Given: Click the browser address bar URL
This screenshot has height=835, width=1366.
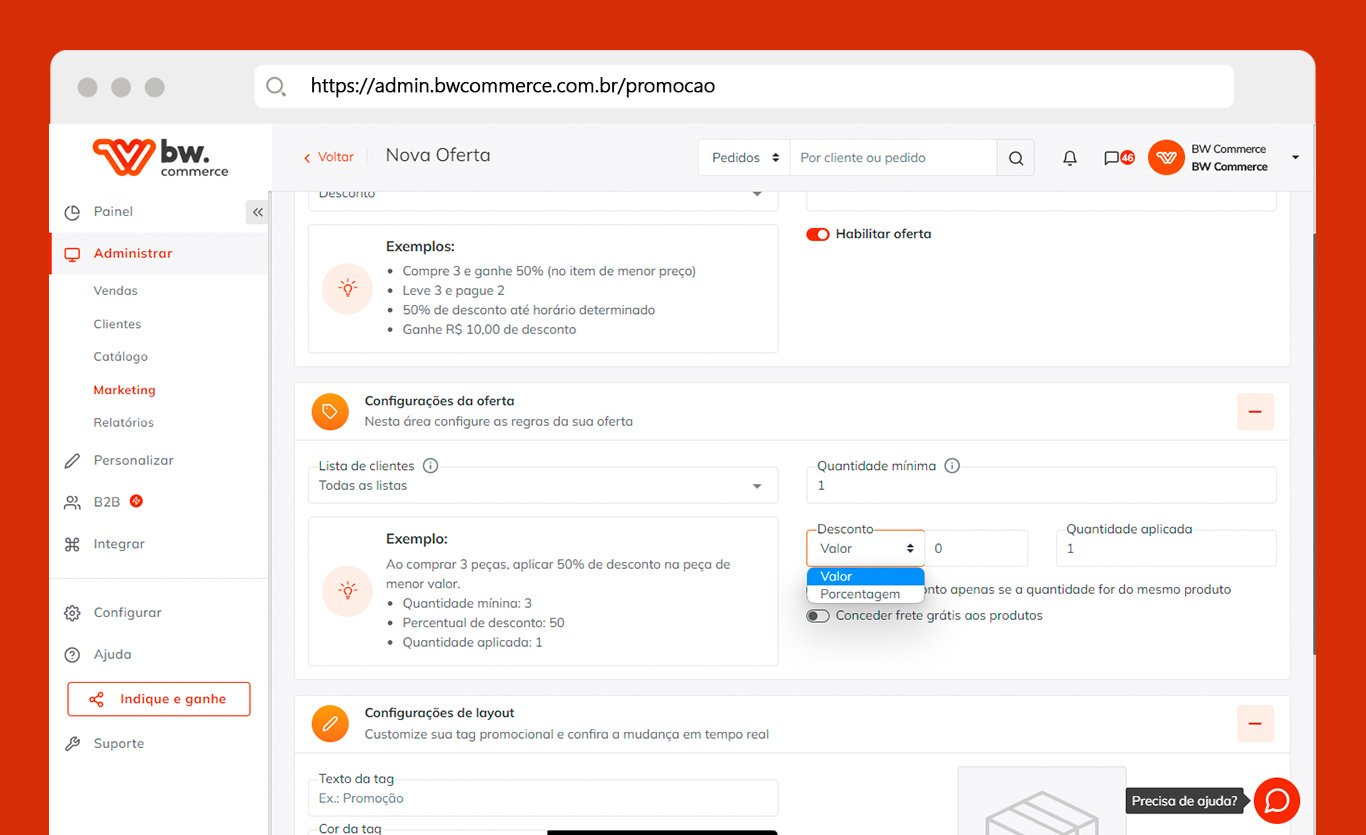Looking at the screenshot, I should point(513,86).
